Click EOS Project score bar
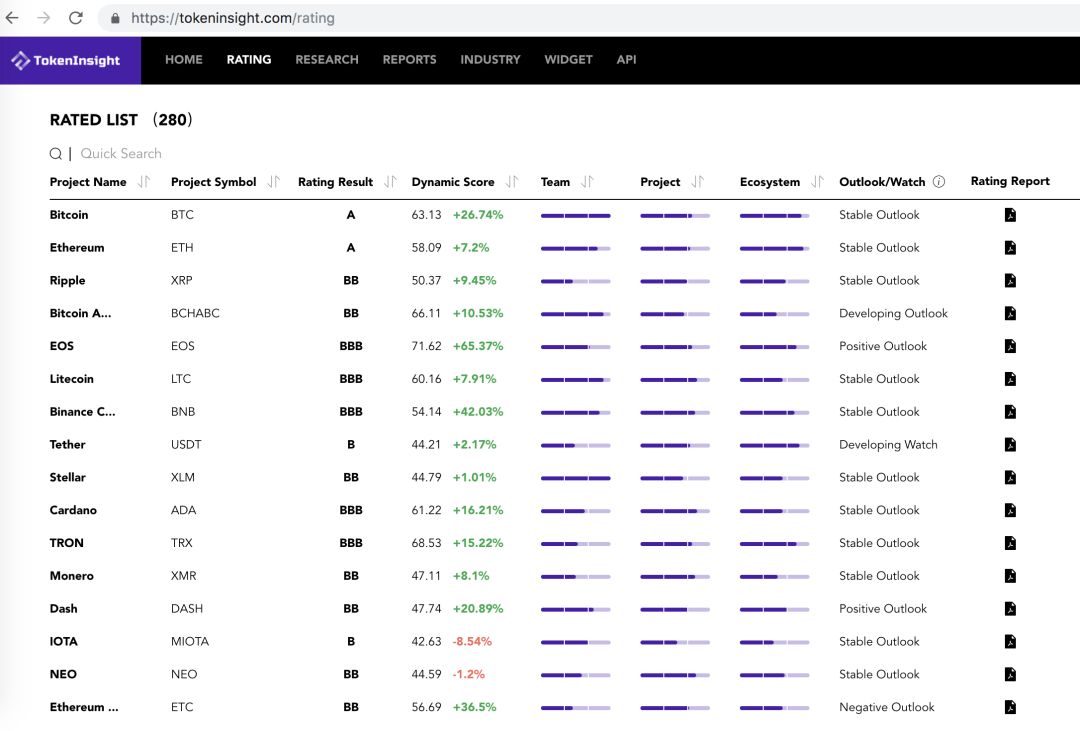Image resolution: width=1080 pixels, height=731 pixels. (x=675, y=347)
